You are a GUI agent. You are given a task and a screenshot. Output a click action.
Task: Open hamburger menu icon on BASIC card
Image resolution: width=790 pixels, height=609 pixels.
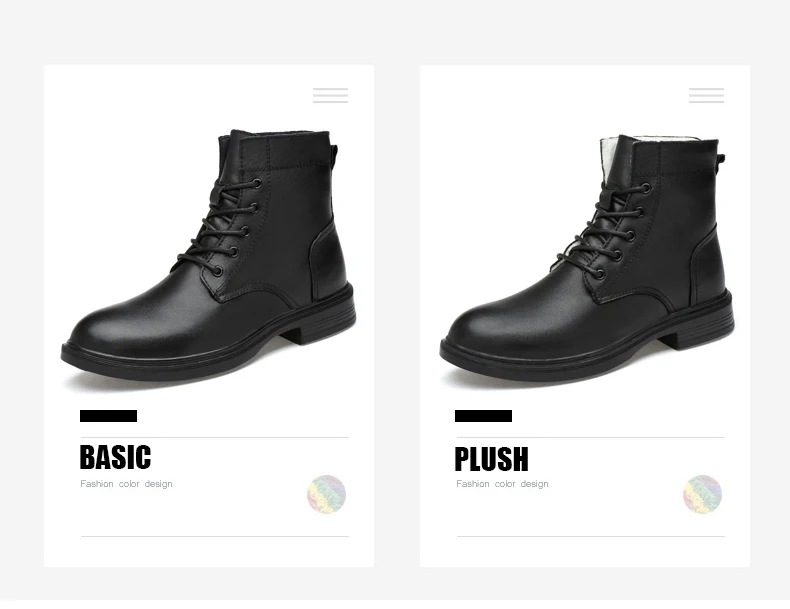[x=331, y=95]
